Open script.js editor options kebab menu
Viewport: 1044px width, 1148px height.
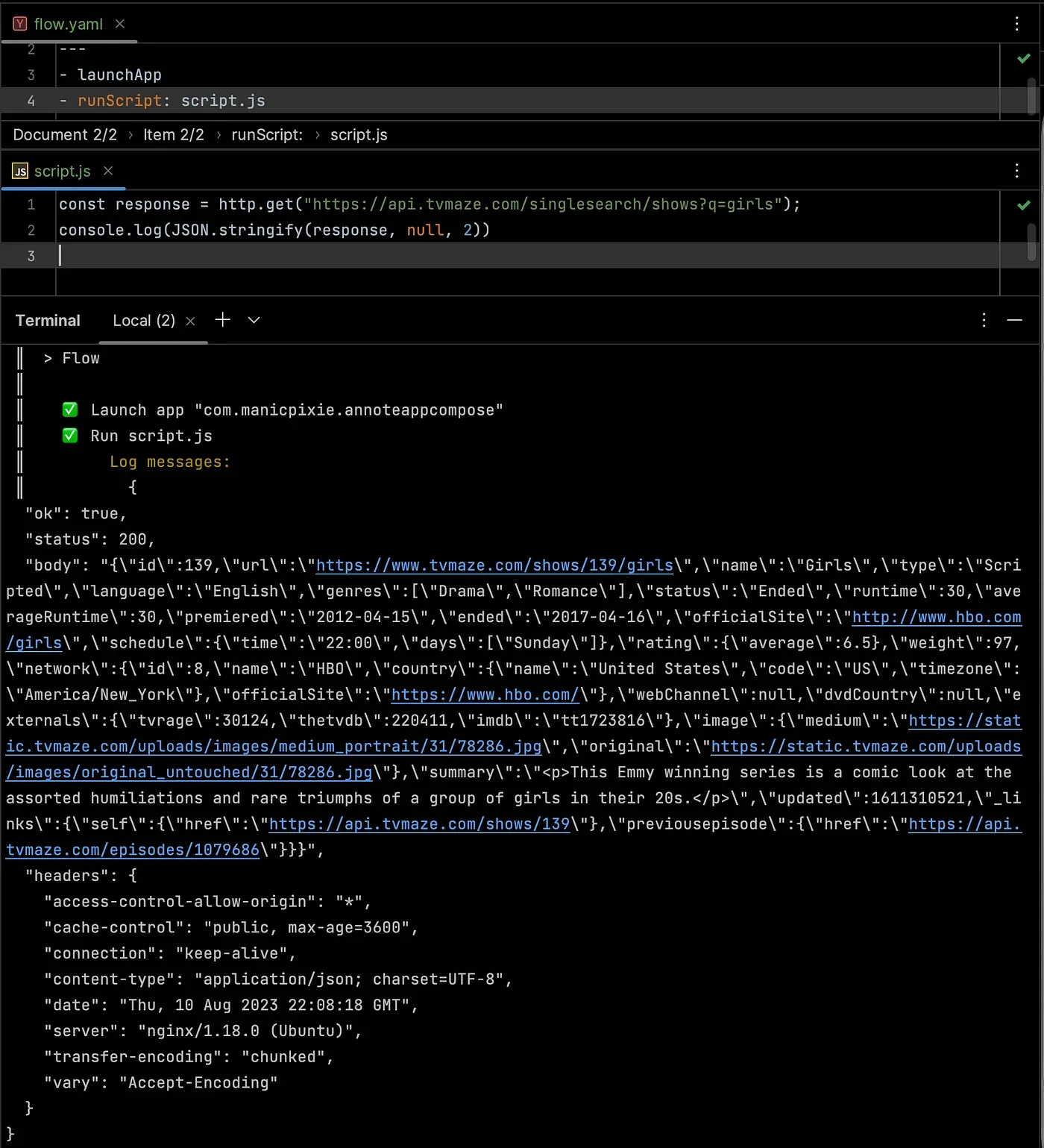tap(1016, 171)
